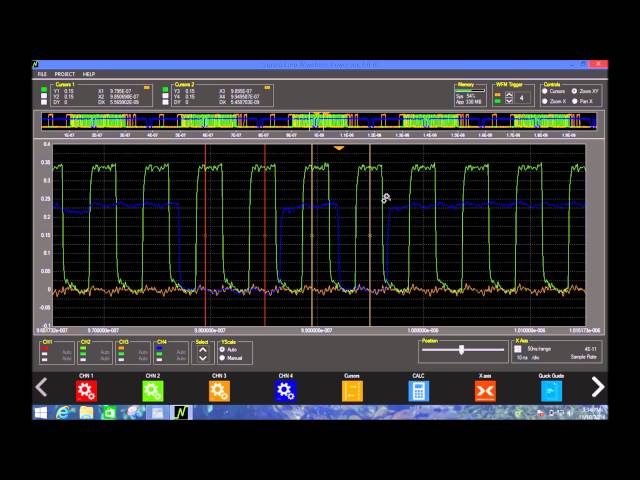Viewport: 640px width, 480px height.
Task: Select the Zoom XY radio button
Action: point(575,91)
